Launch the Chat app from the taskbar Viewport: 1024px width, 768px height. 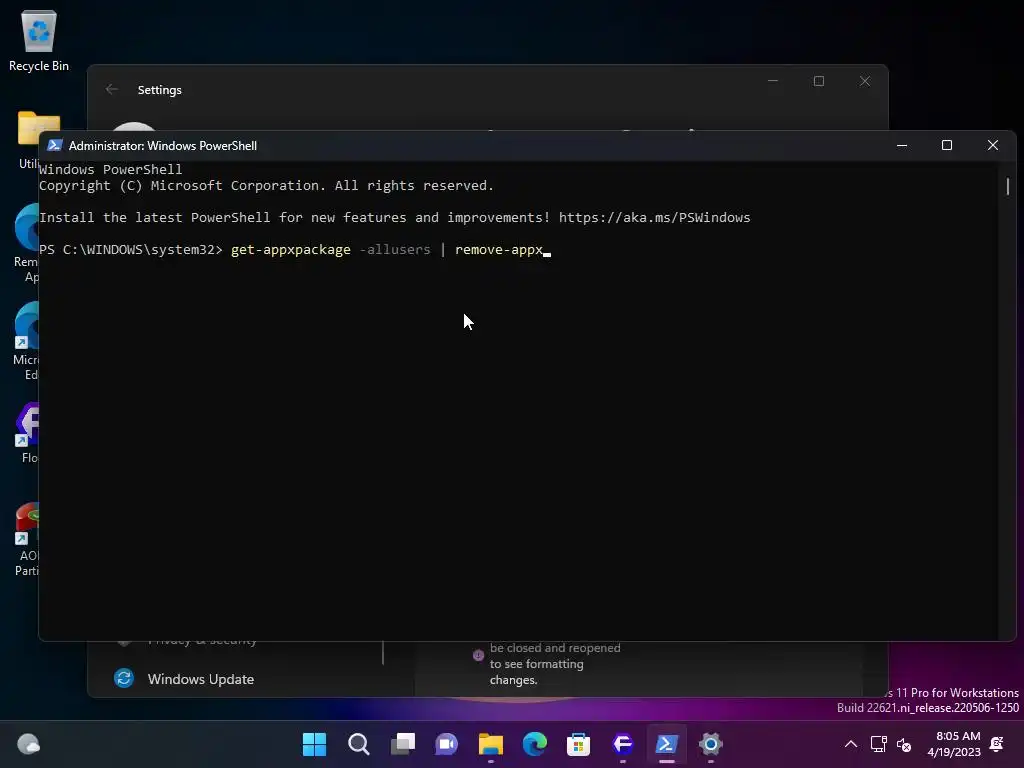[x=447, y=744]
